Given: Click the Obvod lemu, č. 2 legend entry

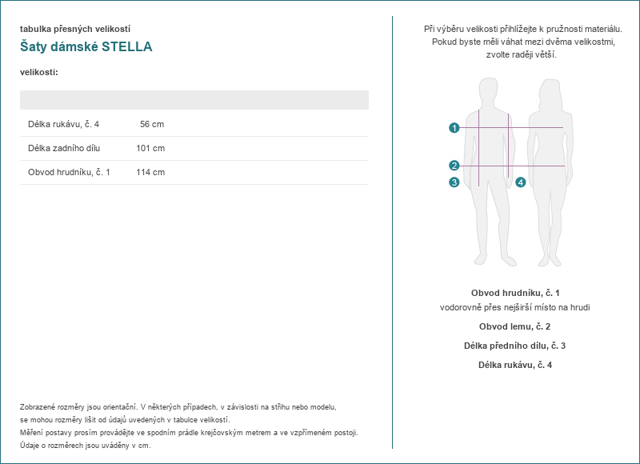Looking at the screenshot, I should tap(515, 326).
